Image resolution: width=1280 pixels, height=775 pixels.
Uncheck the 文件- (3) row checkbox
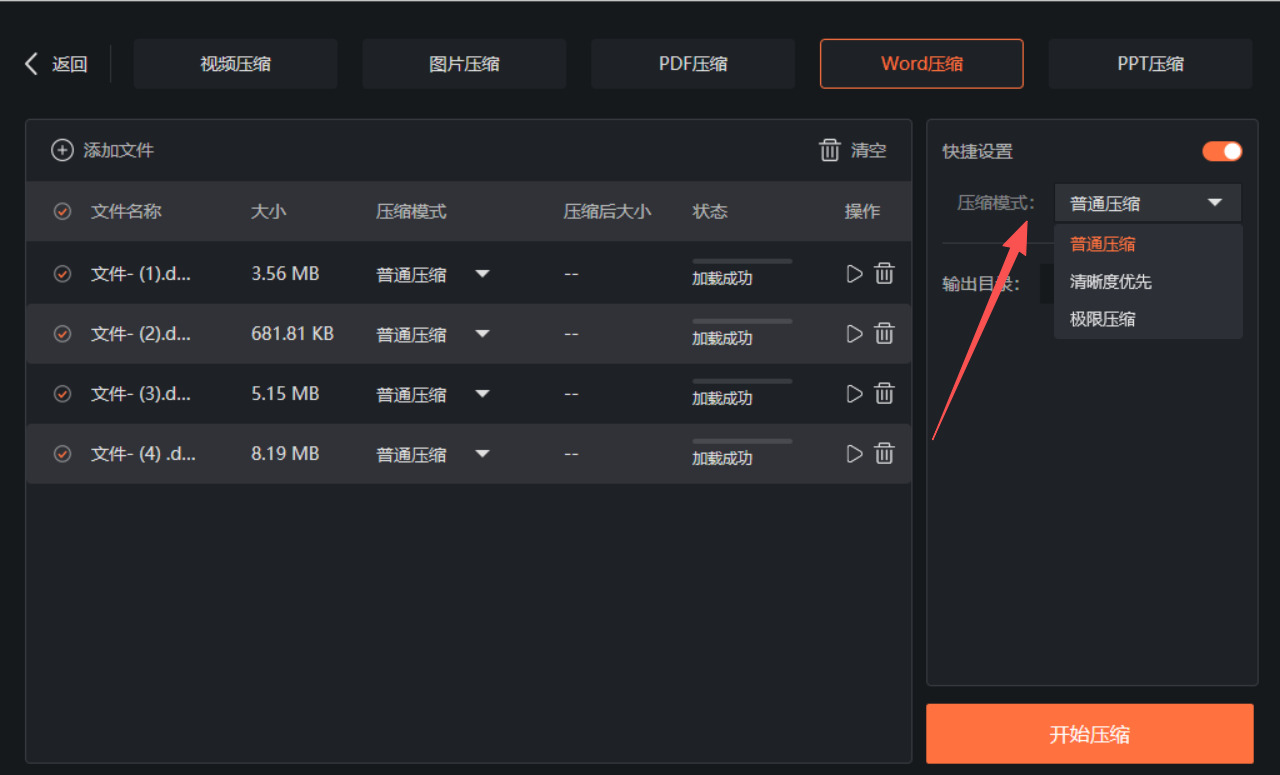(62, 394)
